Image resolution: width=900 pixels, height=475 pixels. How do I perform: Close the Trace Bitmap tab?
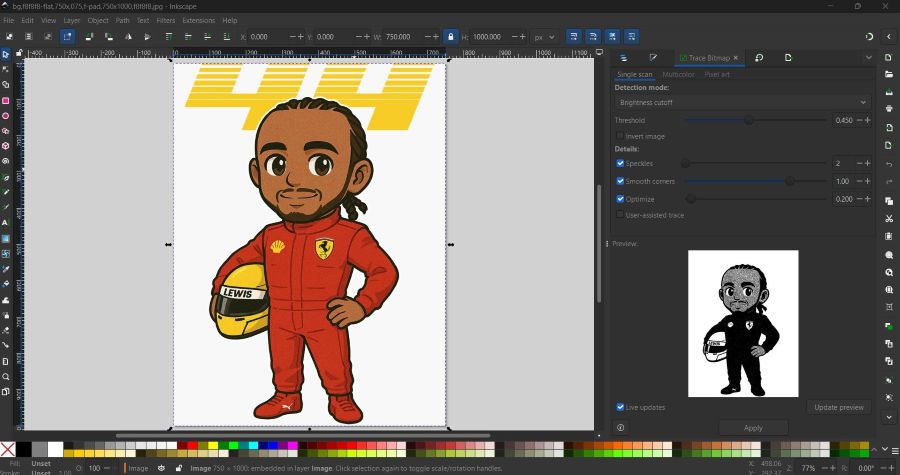tap(736, 57)
